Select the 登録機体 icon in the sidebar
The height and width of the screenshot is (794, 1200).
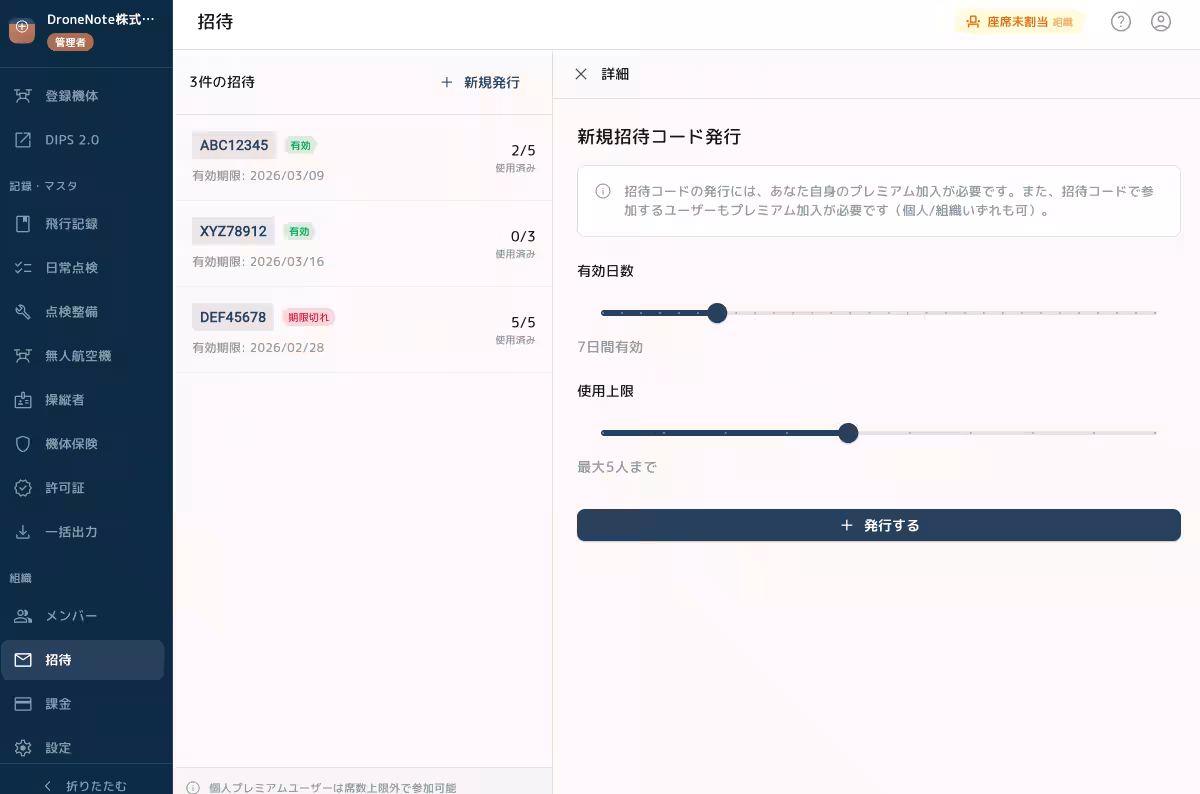23,95
